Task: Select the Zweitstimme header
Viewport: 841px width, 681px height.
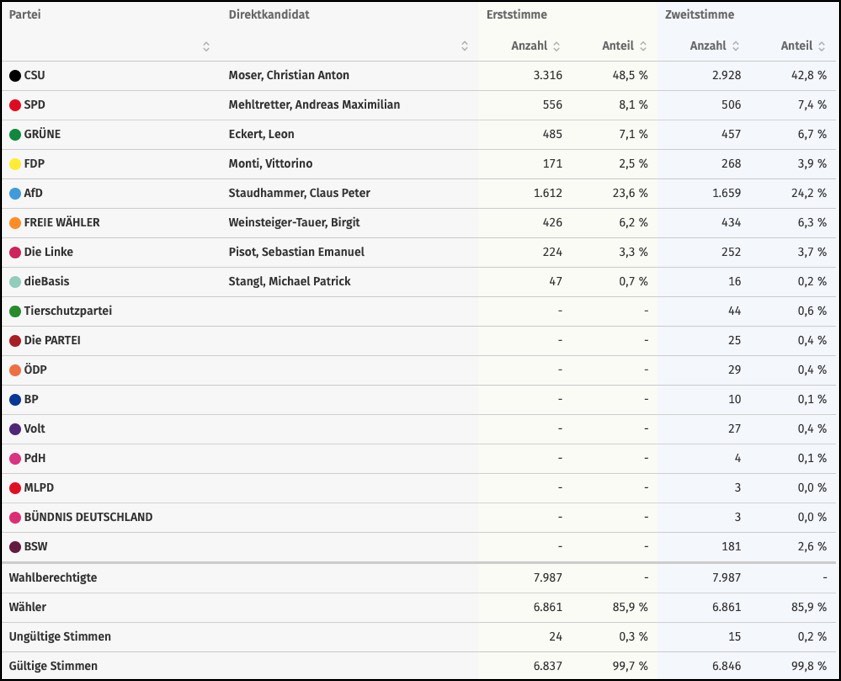Action: tap(699, 15)
